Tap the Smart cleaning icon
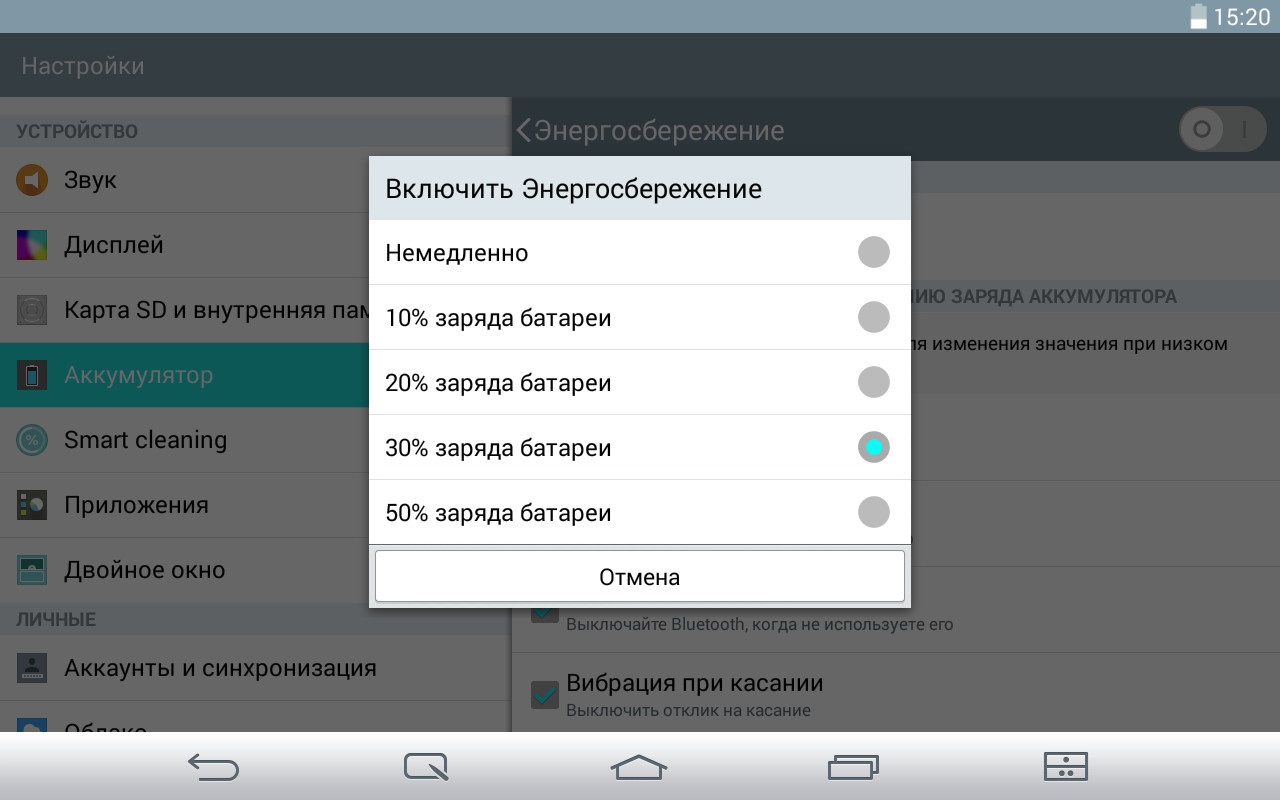The height and width of the screenshot is (800, 1280). [32, 440]
